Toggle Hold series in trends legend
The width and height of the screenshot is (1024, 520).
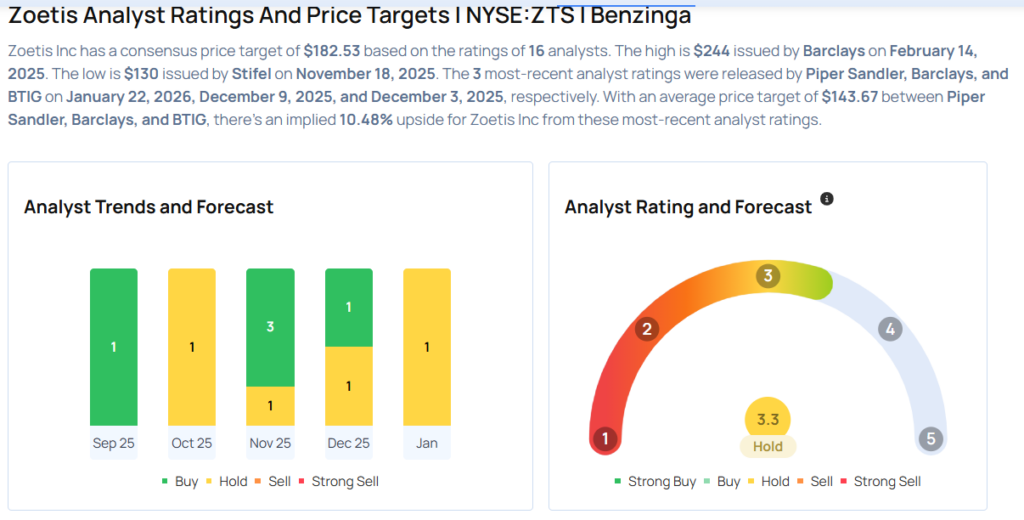coord(226,481)
